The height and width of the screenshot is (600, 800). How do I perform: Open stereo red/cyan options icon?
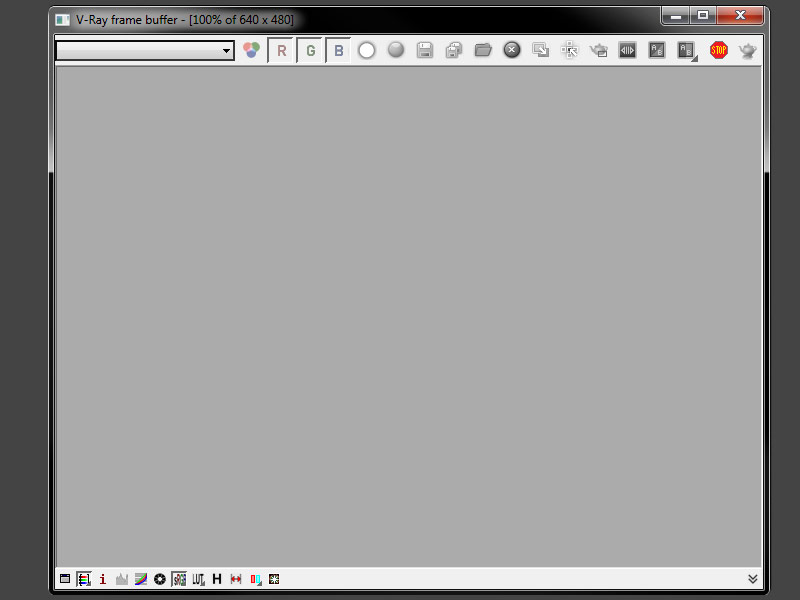[256, 580]
